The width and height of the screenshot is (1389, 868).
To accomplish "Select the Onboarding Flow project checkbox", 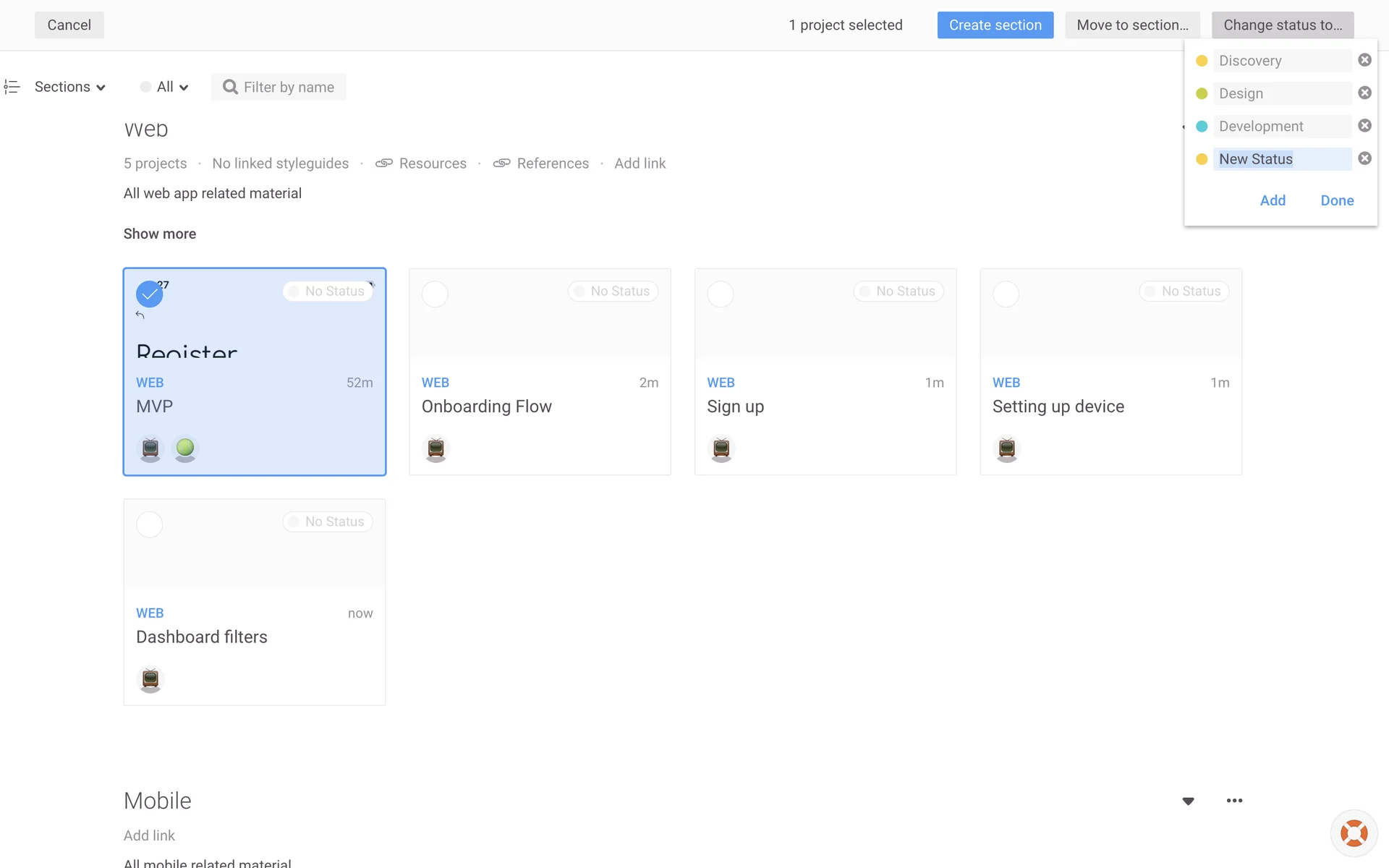I will [x=435, y=294].
